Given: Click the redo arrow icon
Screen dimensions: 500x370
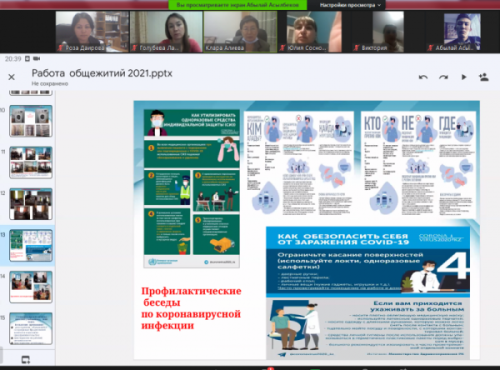Looking at the screenshot, I should tap(443, 77).
